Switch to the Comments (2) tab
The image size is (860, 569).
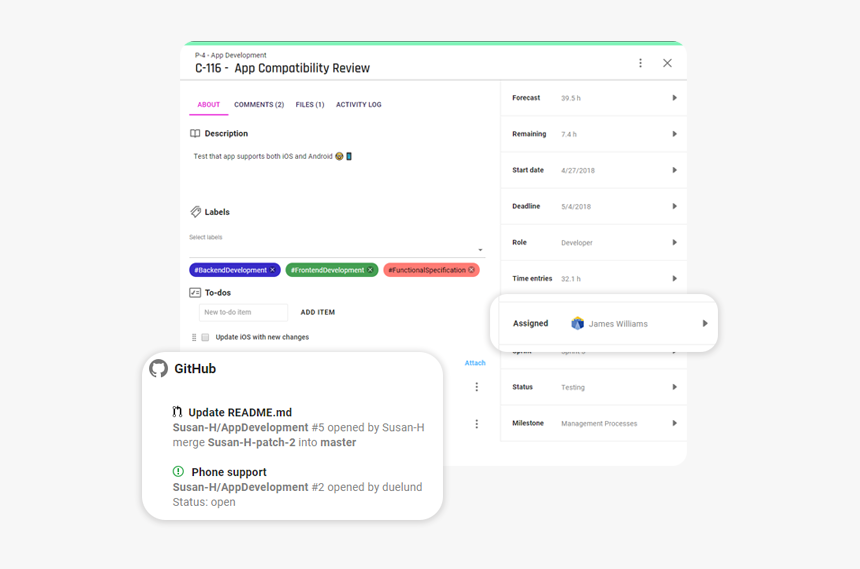(x=259, y=105)
